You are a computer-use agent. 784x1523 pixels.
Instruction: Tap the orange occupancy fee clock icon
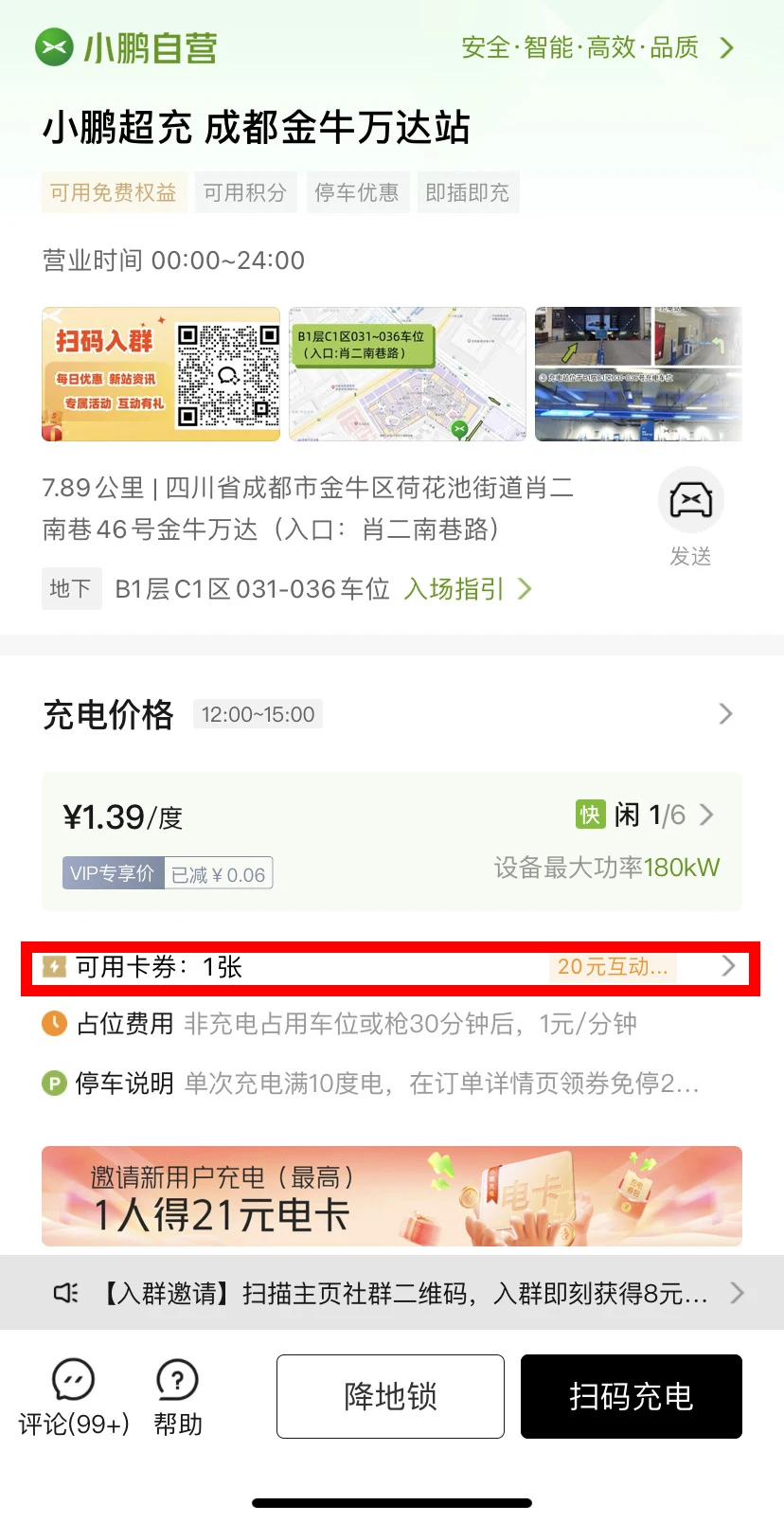54,1024
